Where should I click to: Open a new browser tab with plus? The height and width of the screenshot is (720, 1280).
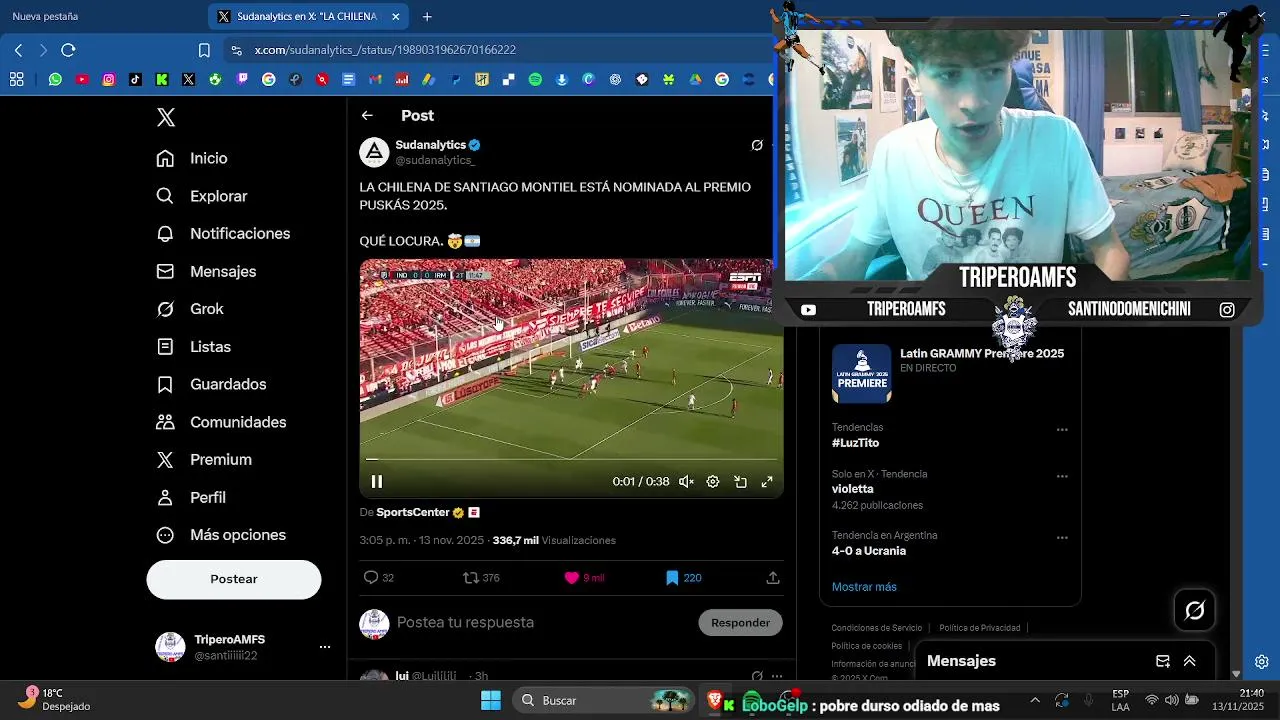(427, 16)
